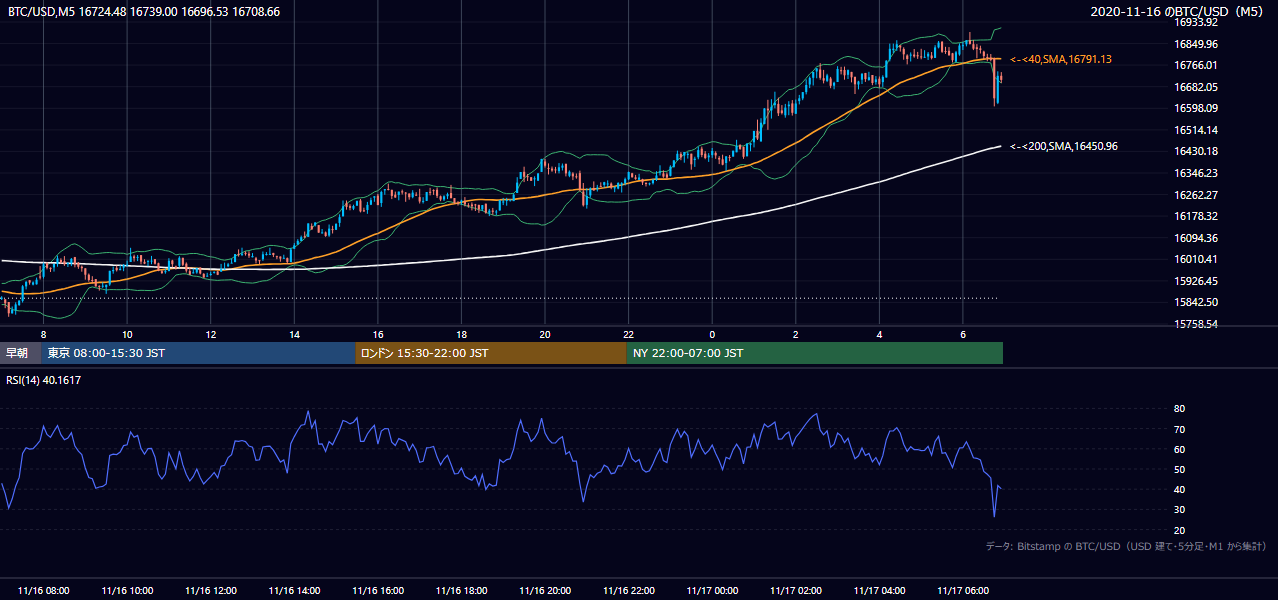This screenshot has width=1278, height=600.
Task: Click the 11/16 16:00 time axis label
Action: tap(378, 591)
